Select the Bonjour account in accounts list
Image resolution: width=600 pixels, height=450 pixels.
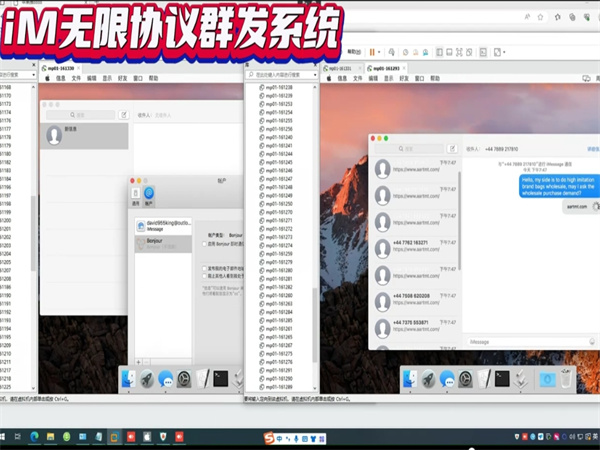160,243
